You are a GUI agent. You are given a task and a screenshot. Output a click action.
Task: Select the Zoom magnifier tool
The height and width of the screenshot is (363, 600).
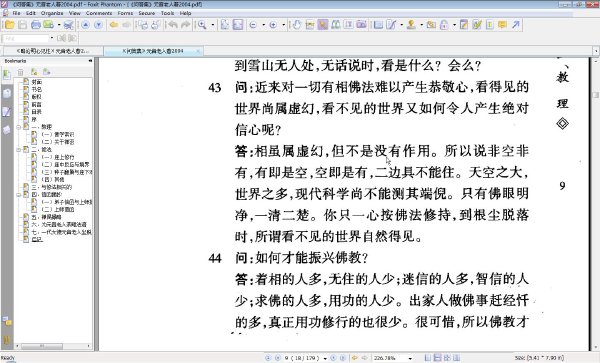coord(202,25)
